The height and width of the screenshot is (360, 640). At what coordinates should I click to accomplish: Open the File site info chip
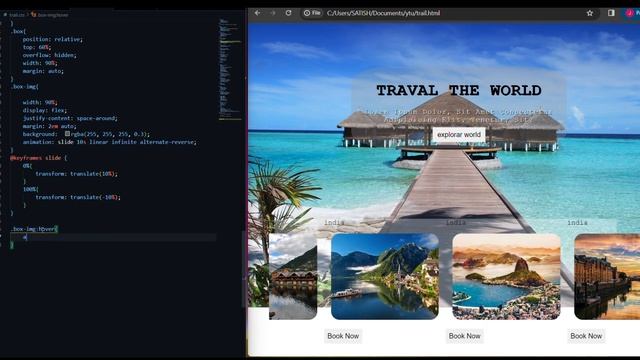pos(312,13)
